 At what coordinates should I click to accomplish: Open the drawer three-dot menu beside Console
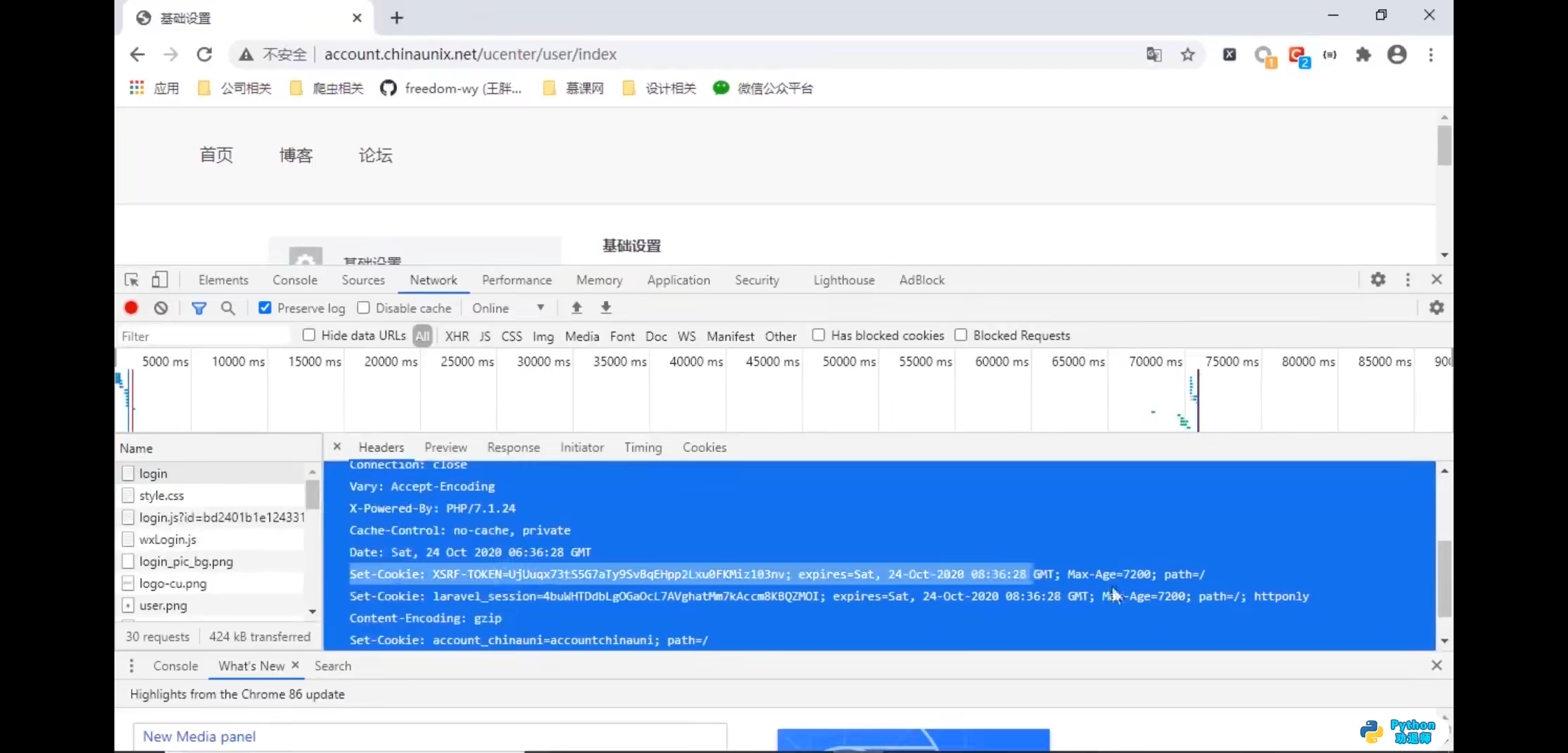click(x=131, y=666)
